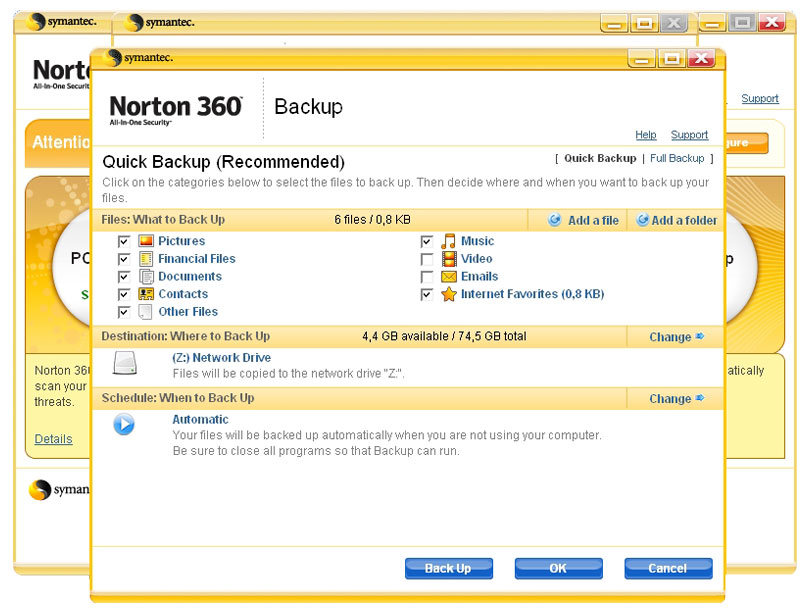The width and height of the screenshot is (810, 616).
Task: Enable the Video checkbox
Action: [427, 259]
